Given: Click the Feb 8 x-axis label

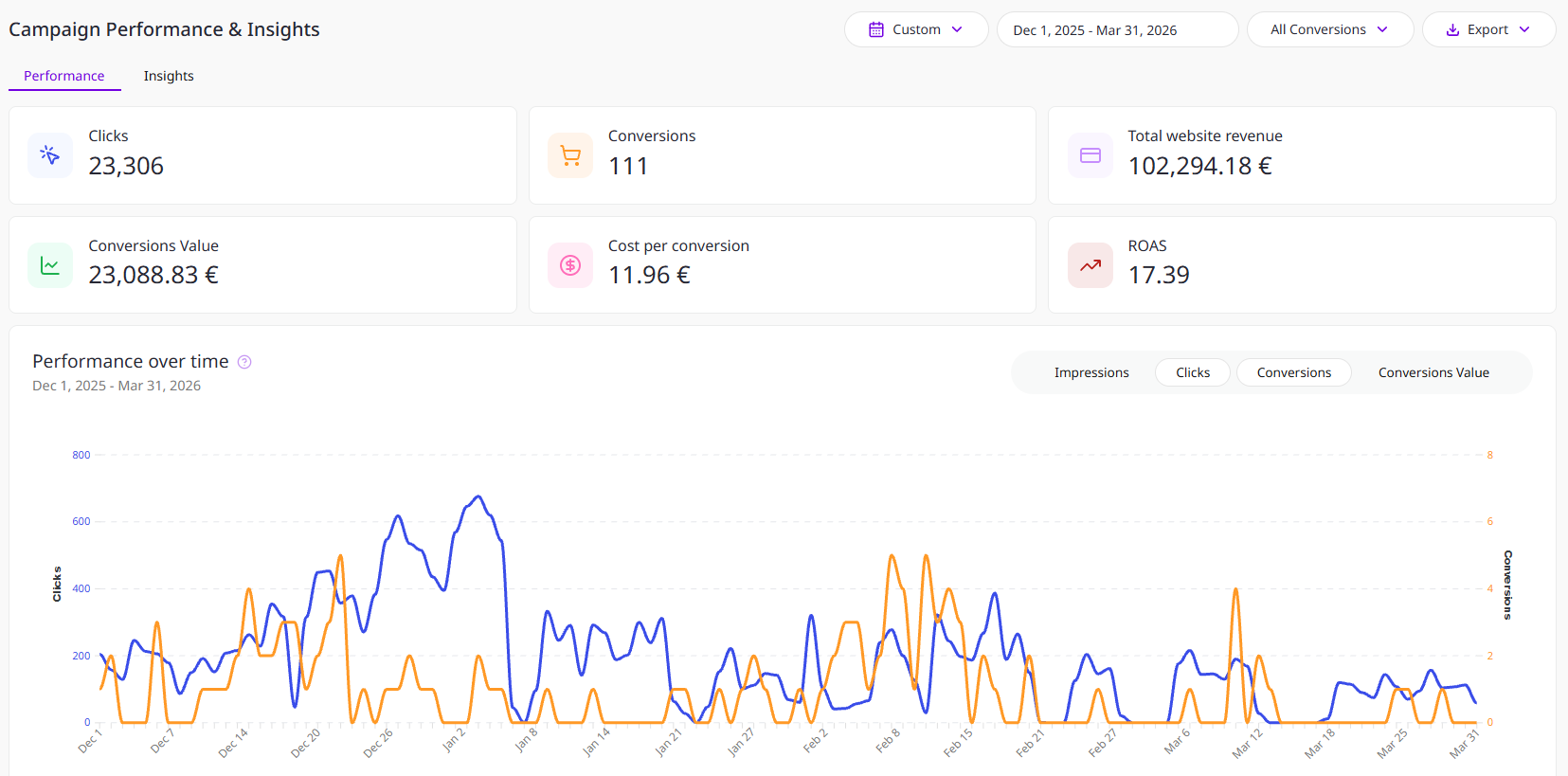Looking at the screenshot, I should tap(888, 740).
